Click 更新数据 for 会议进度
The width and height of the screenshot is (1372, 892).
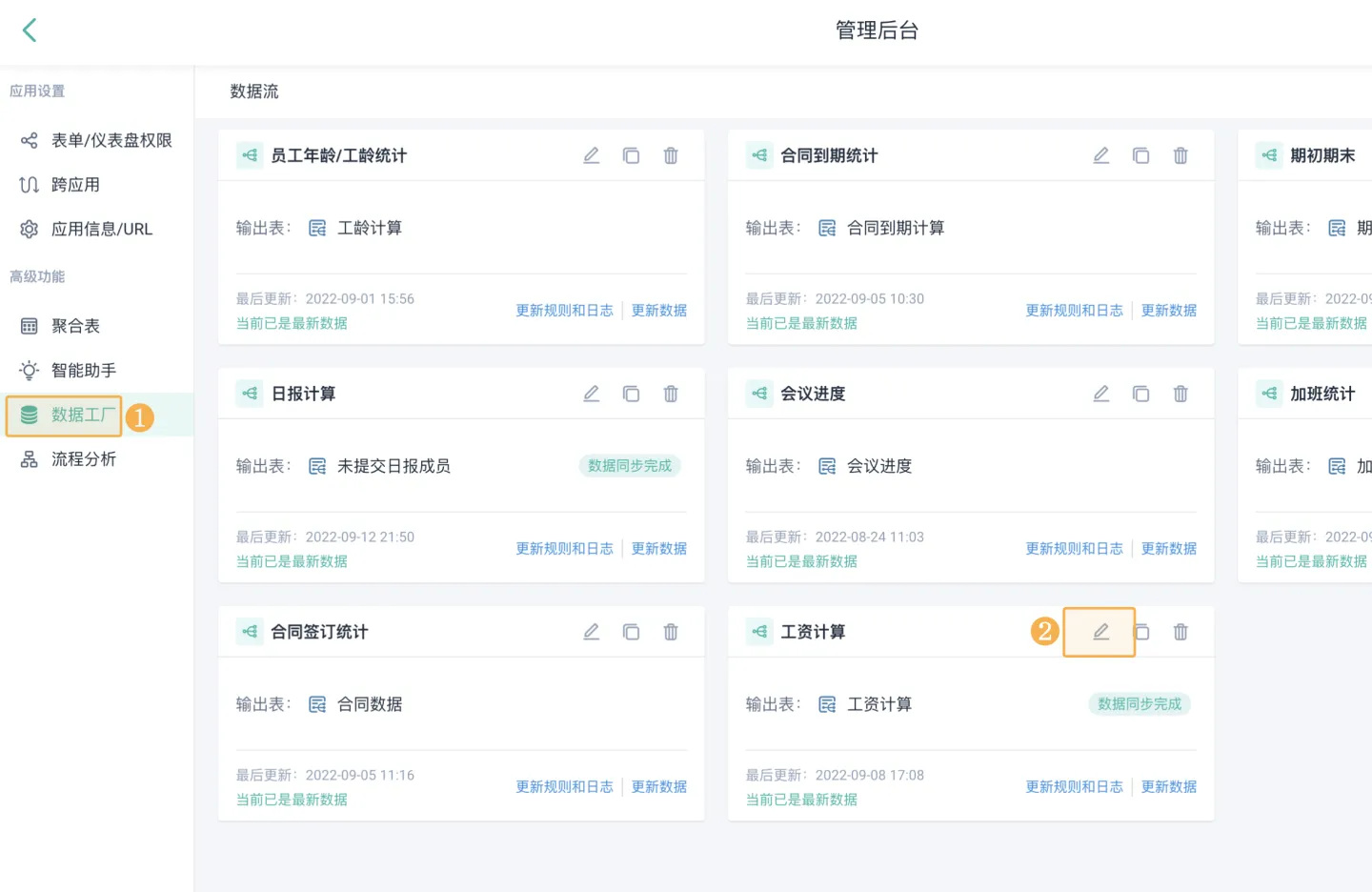click(1169, 549)
